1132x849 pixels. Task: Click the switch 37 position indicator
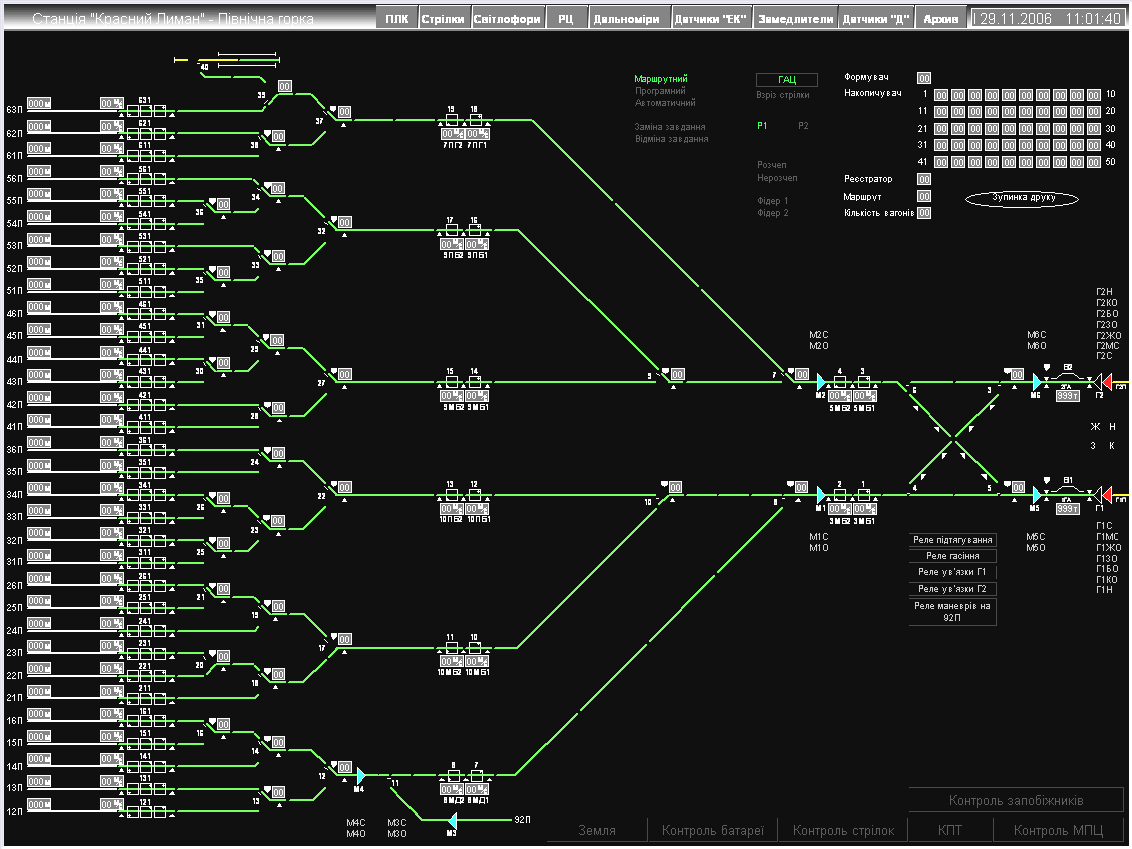click(x=344, y=112)
